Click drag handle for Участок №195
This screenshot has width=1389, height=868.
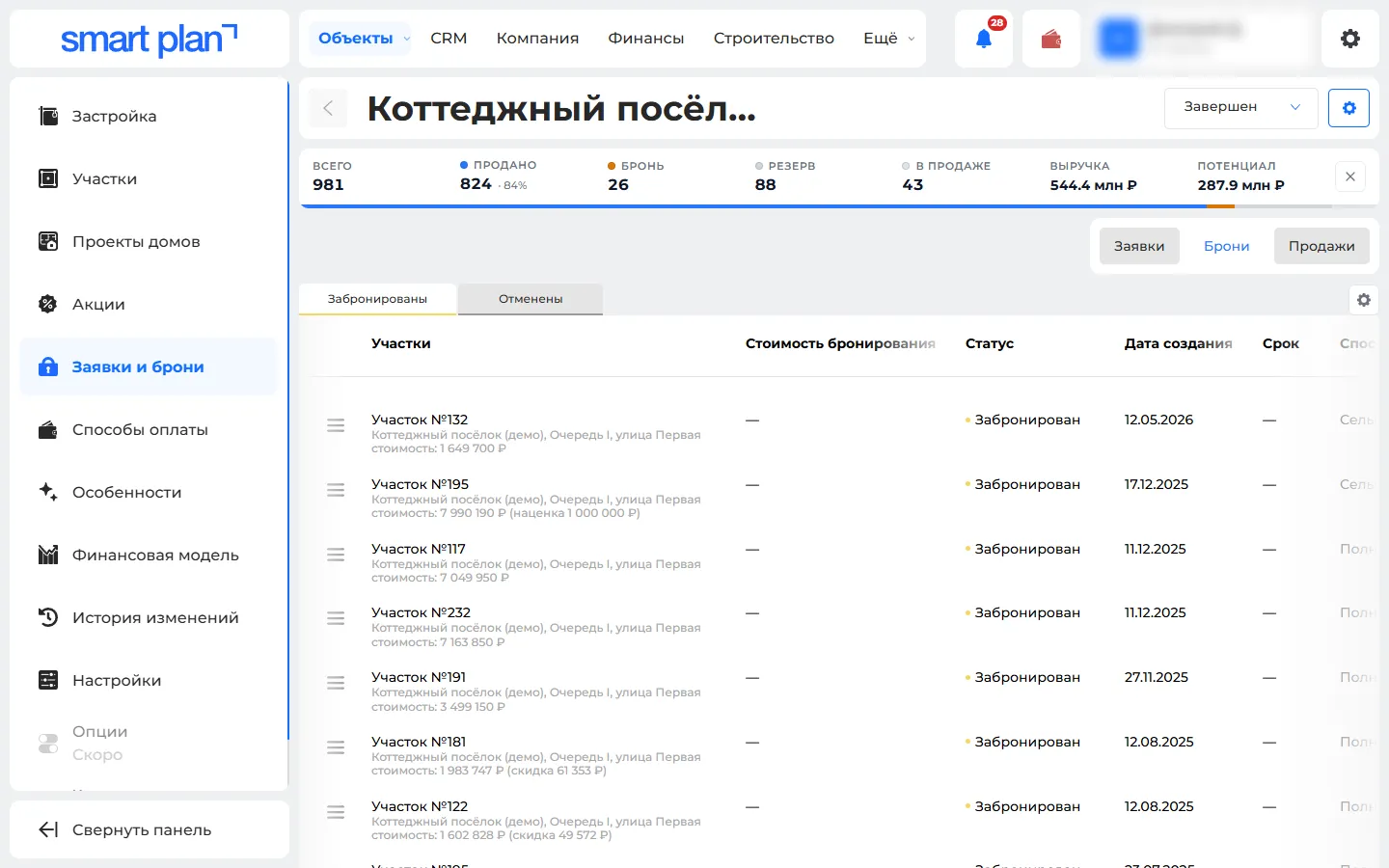[x=336, y=490]
